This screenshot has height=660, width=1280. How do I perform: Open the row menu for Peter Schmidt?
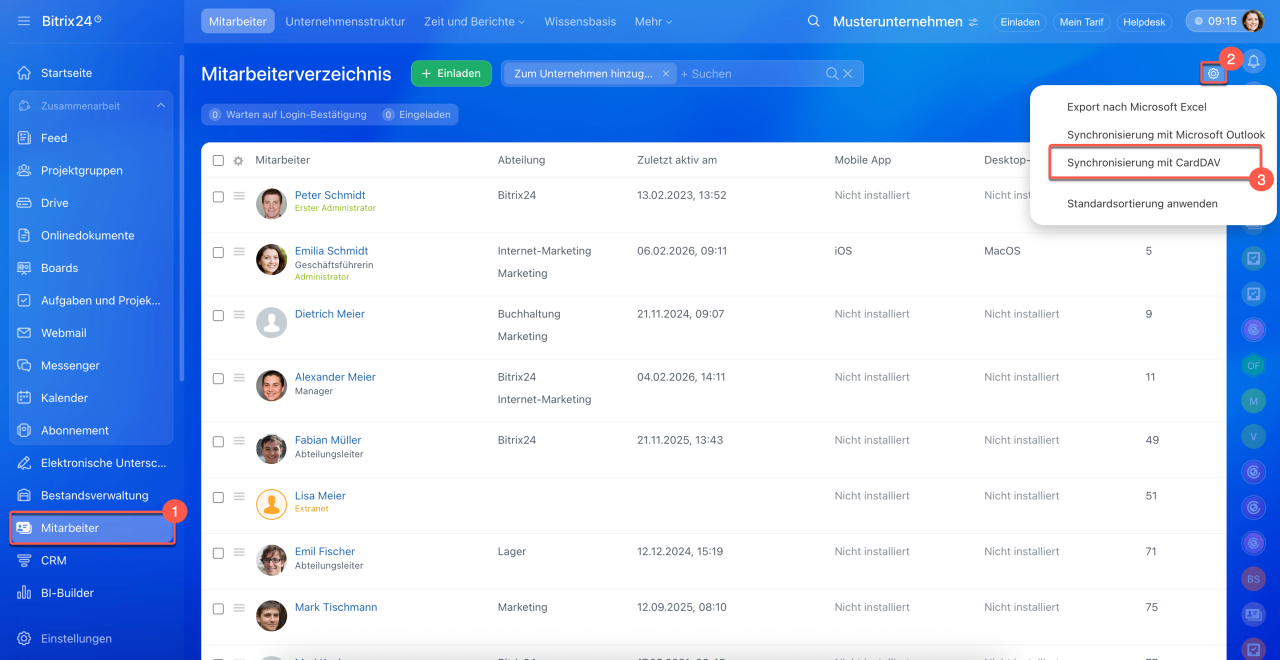tap(239, 196)
